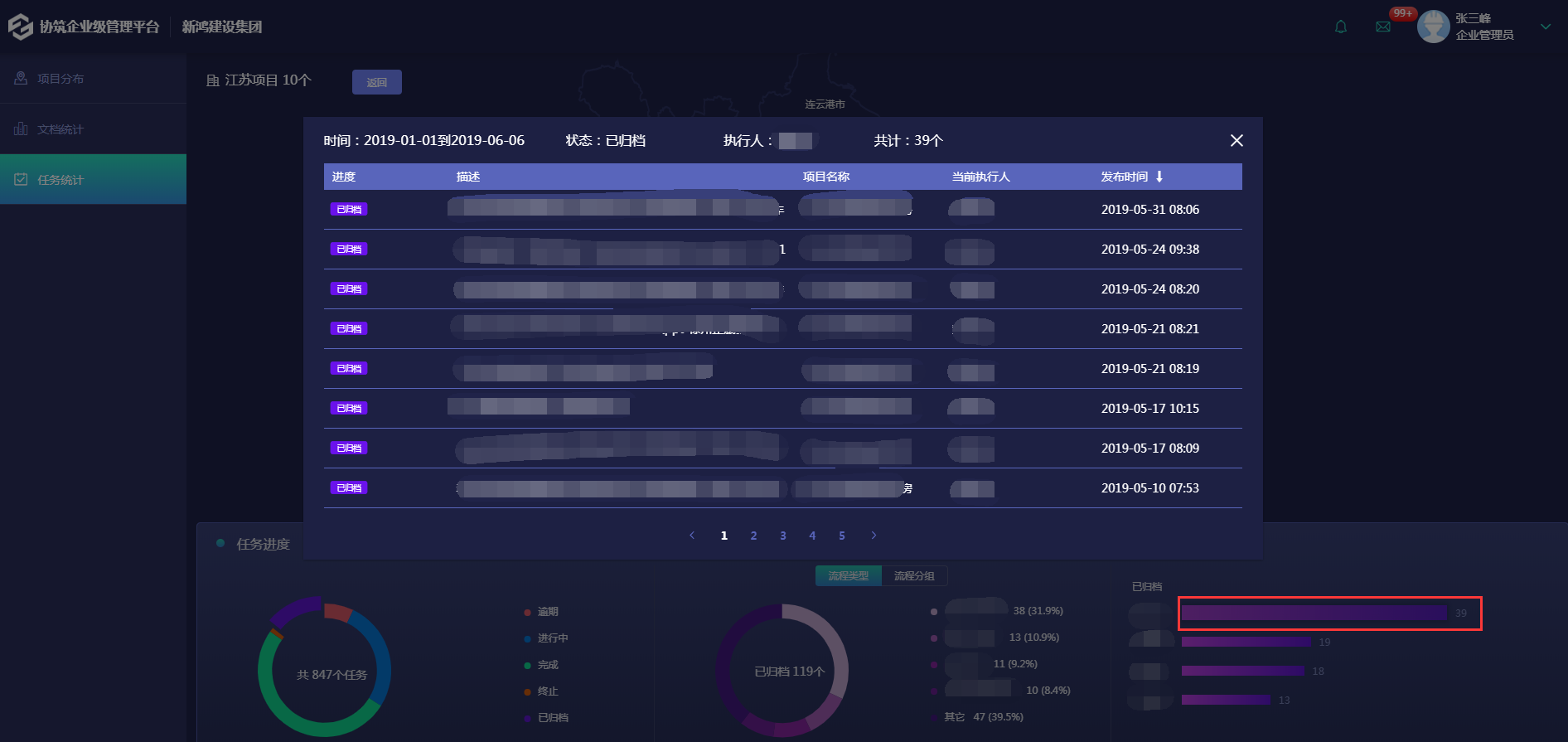Select 任务统计 in sidebar
The height and width of the screenshot is (742, 1568).
[60, 180]
